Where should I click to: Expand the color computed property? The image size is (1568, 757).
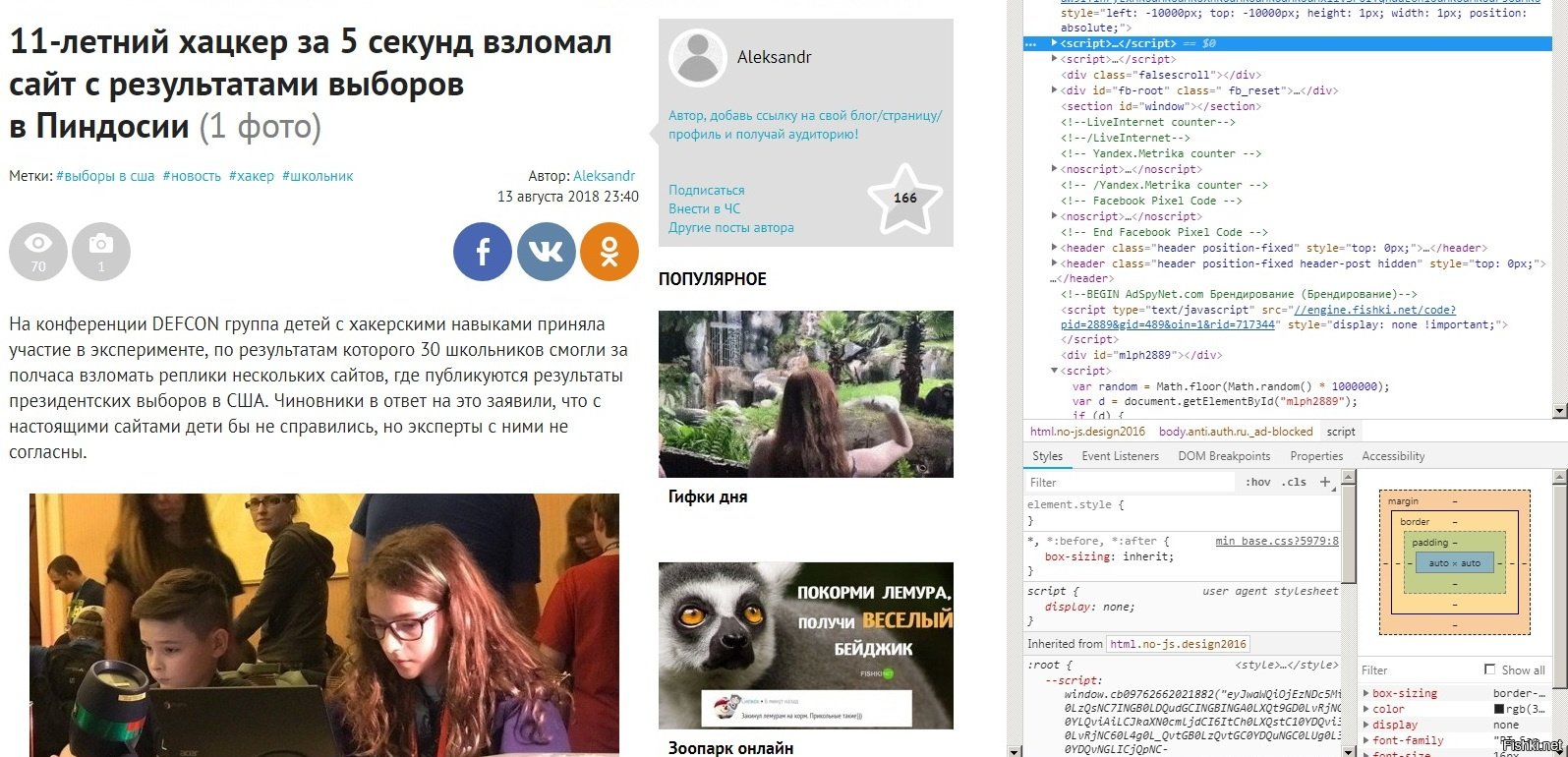(x=1365, y=709)
